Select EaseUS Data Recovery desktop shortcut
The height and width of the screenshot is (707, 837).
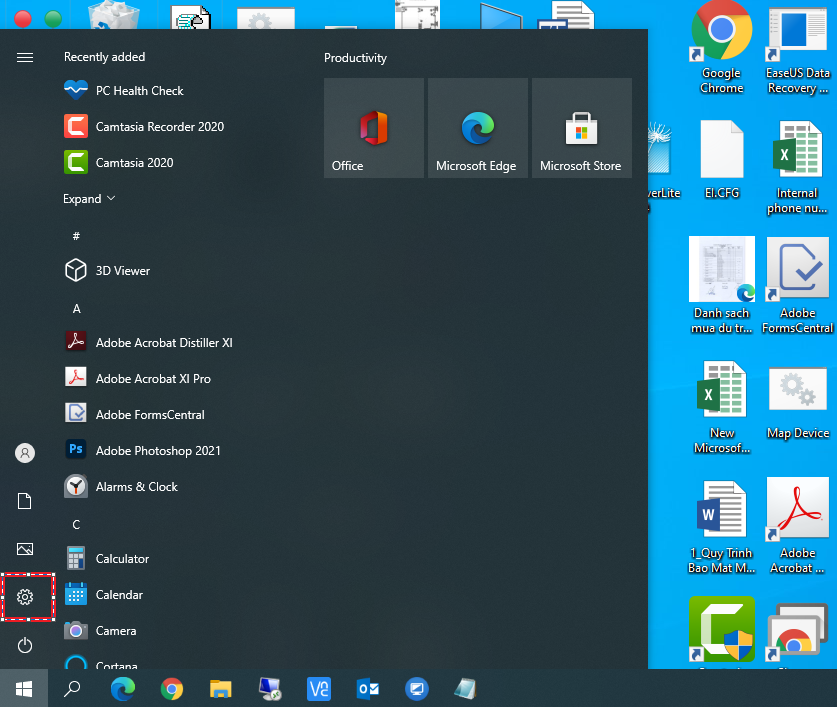tap(798, 51)
